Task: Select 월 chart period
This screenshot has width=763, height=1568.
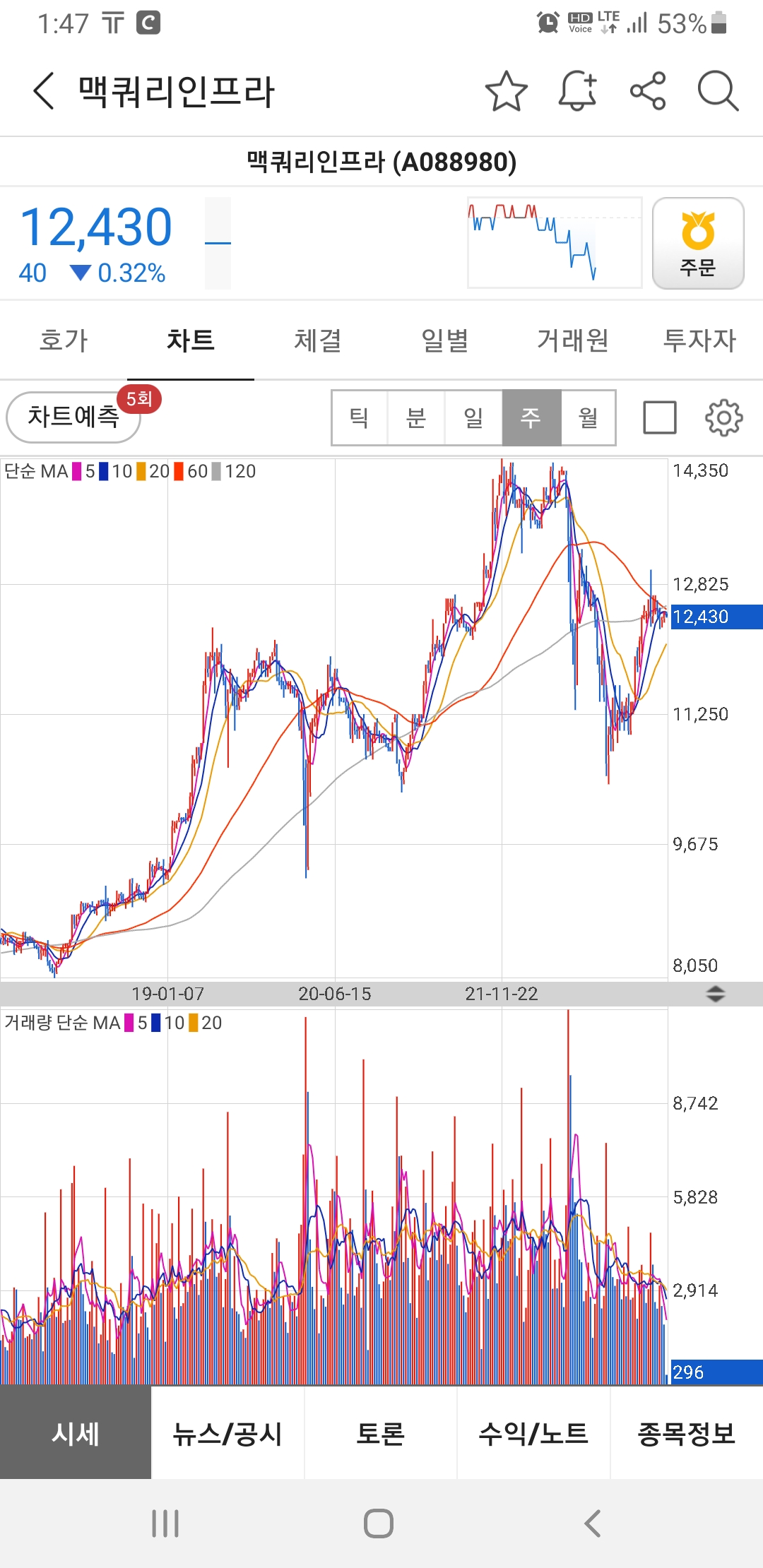Action: tap(588, 417)
